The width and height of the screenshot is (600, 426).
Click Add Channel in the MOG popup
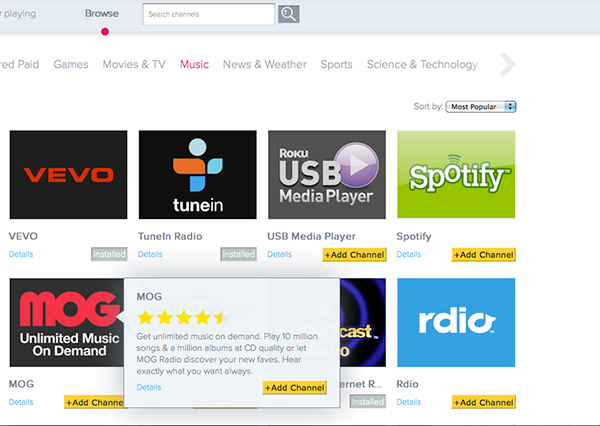295,388
